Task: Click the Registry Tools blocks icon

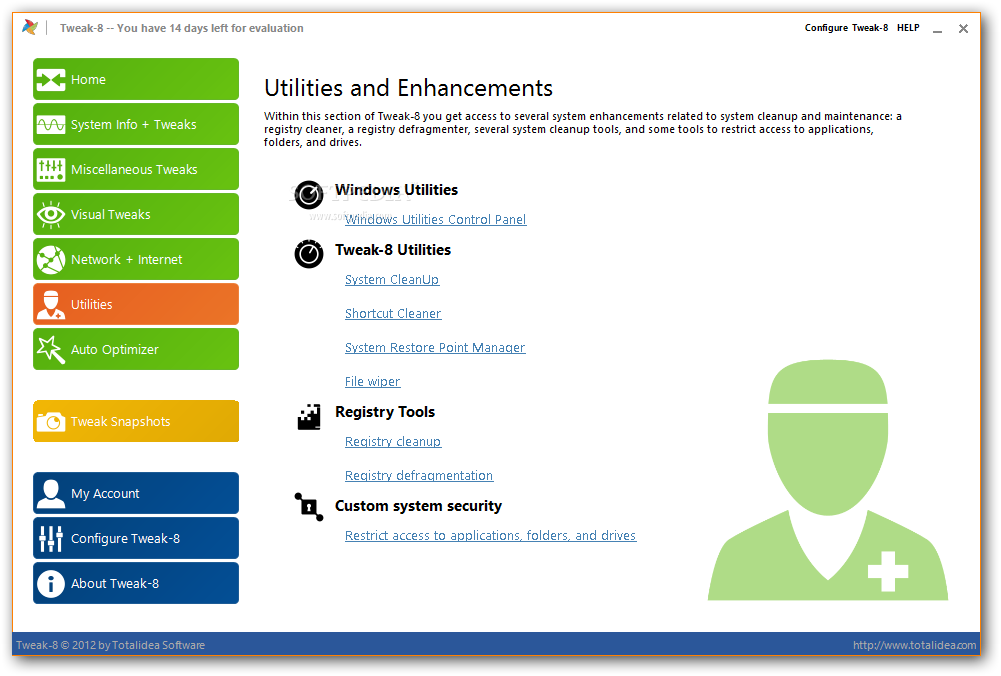Action: 309,417
